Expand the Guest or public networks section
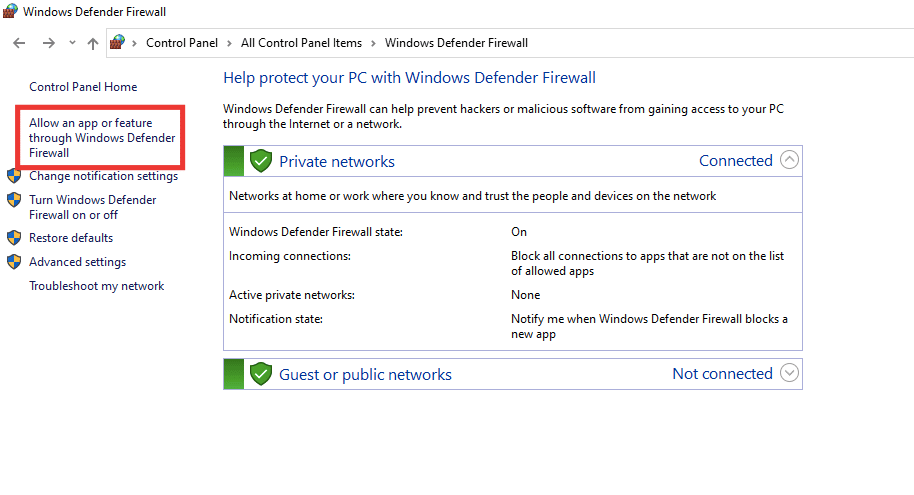 point(789,373)
